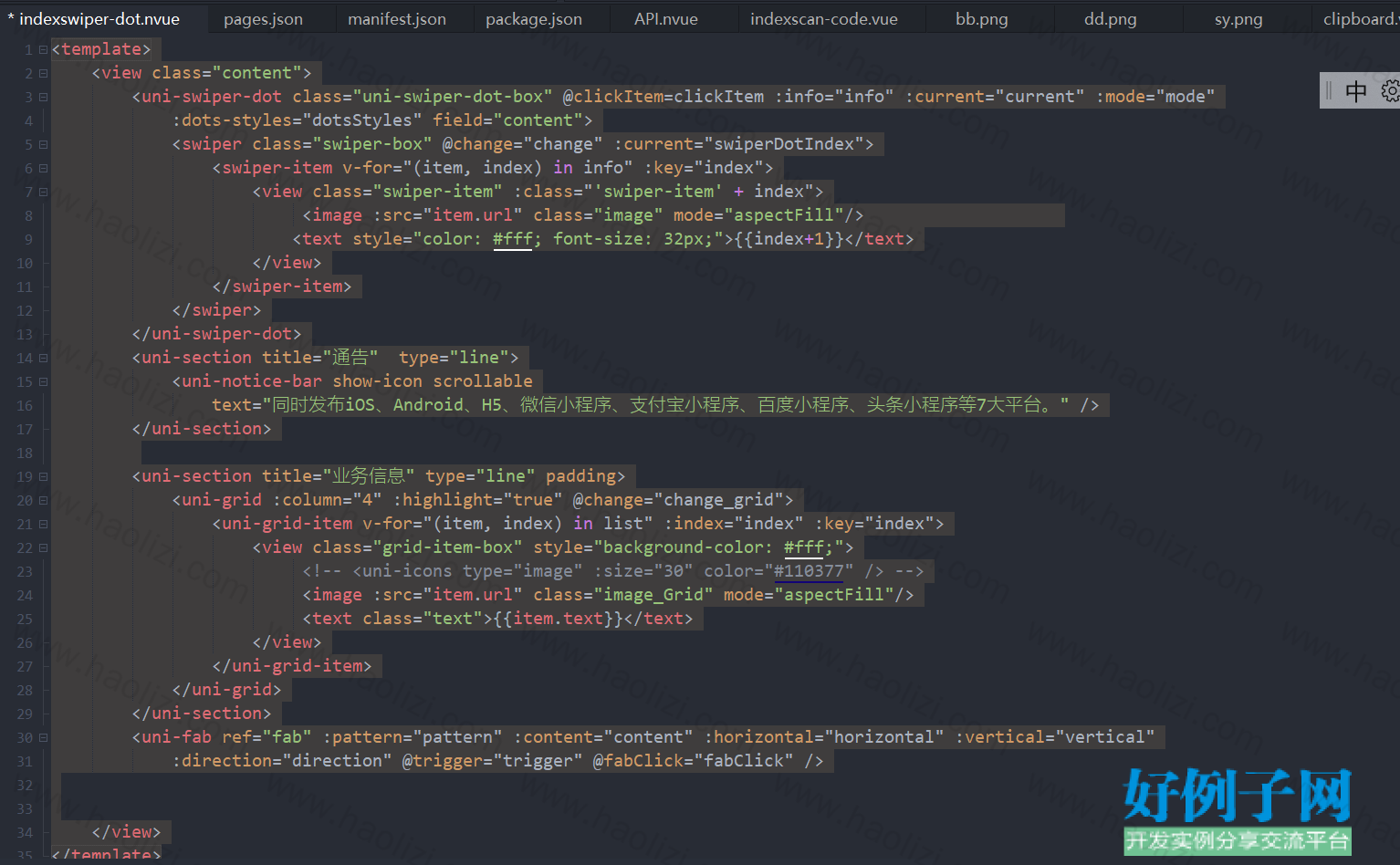Open the indexscan-code.vue tab
The width and height of the screenshot is (1400, 865).
824,19
